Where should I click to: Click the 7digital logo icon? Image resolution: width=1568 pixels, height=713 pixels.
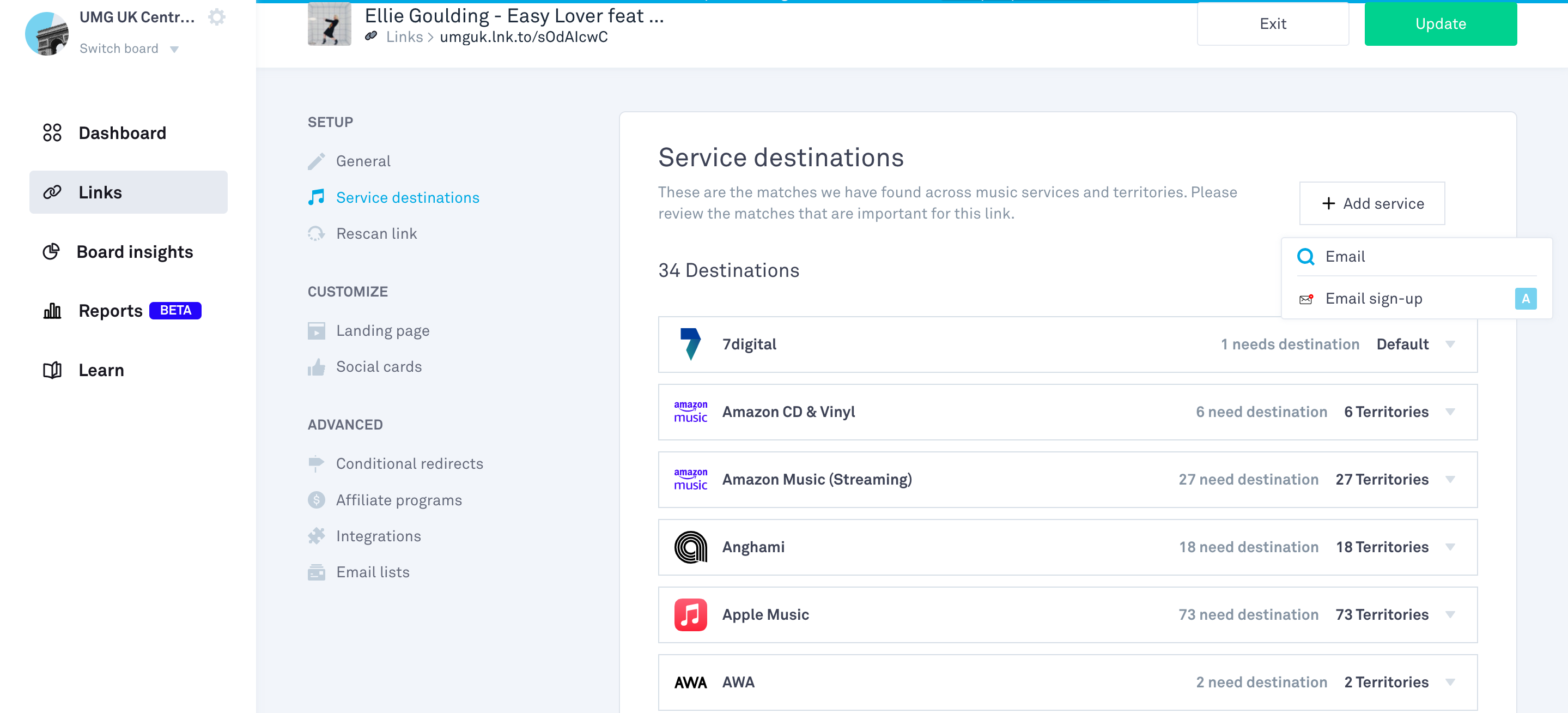(x=690, y=344)
